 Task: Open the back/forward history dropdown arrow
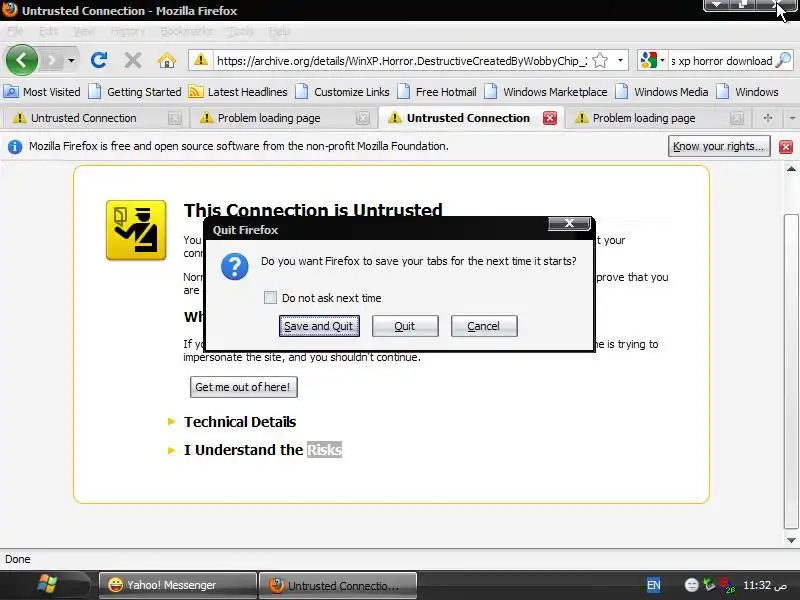71,61
